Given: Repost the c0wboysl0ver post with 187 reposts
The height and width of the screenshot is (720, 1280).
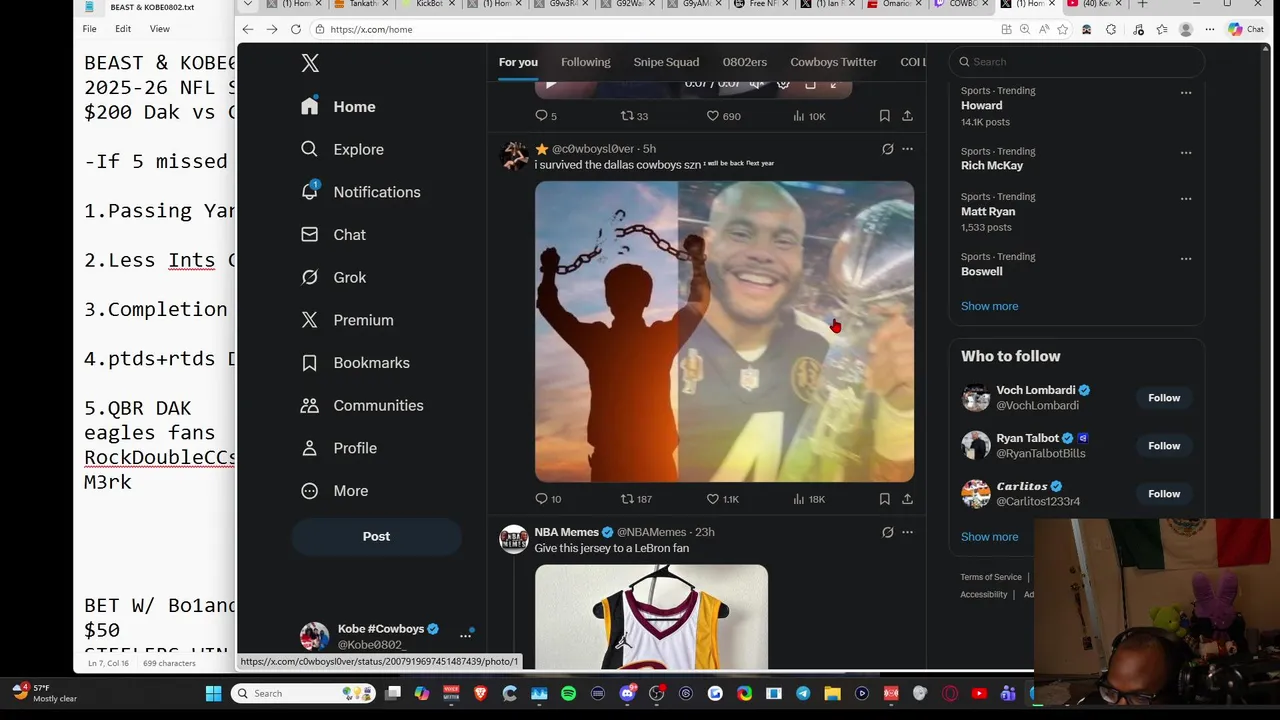Looking at the screenshot, I should coord(636,499).
